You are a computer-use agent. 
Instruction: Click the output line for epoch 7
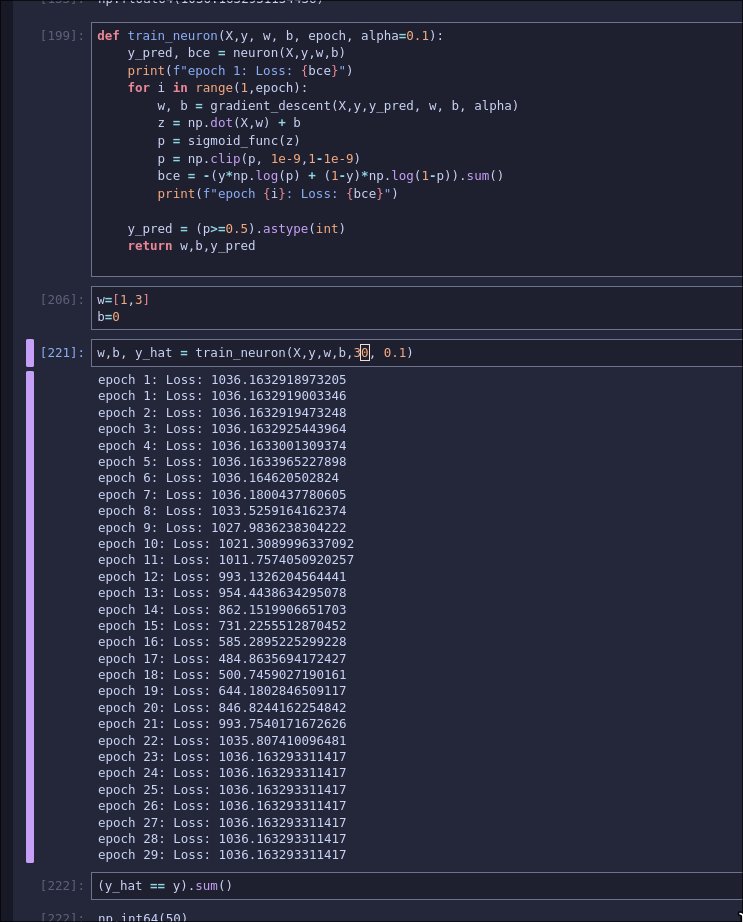[x=222, y=495]
